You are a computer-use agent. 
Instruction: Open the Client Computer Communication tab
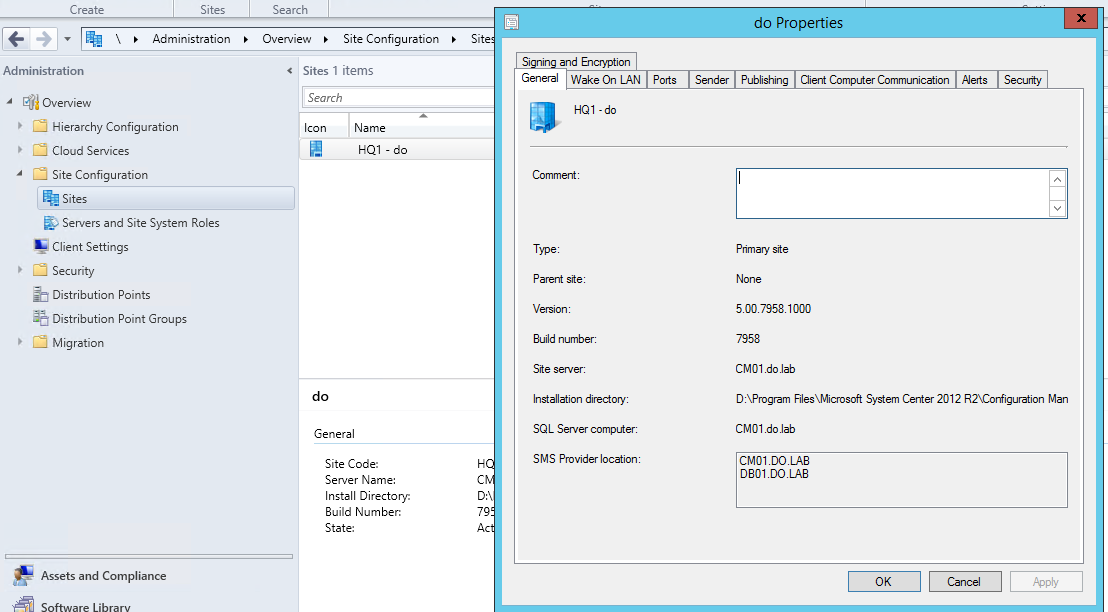(x=875, y=80)
